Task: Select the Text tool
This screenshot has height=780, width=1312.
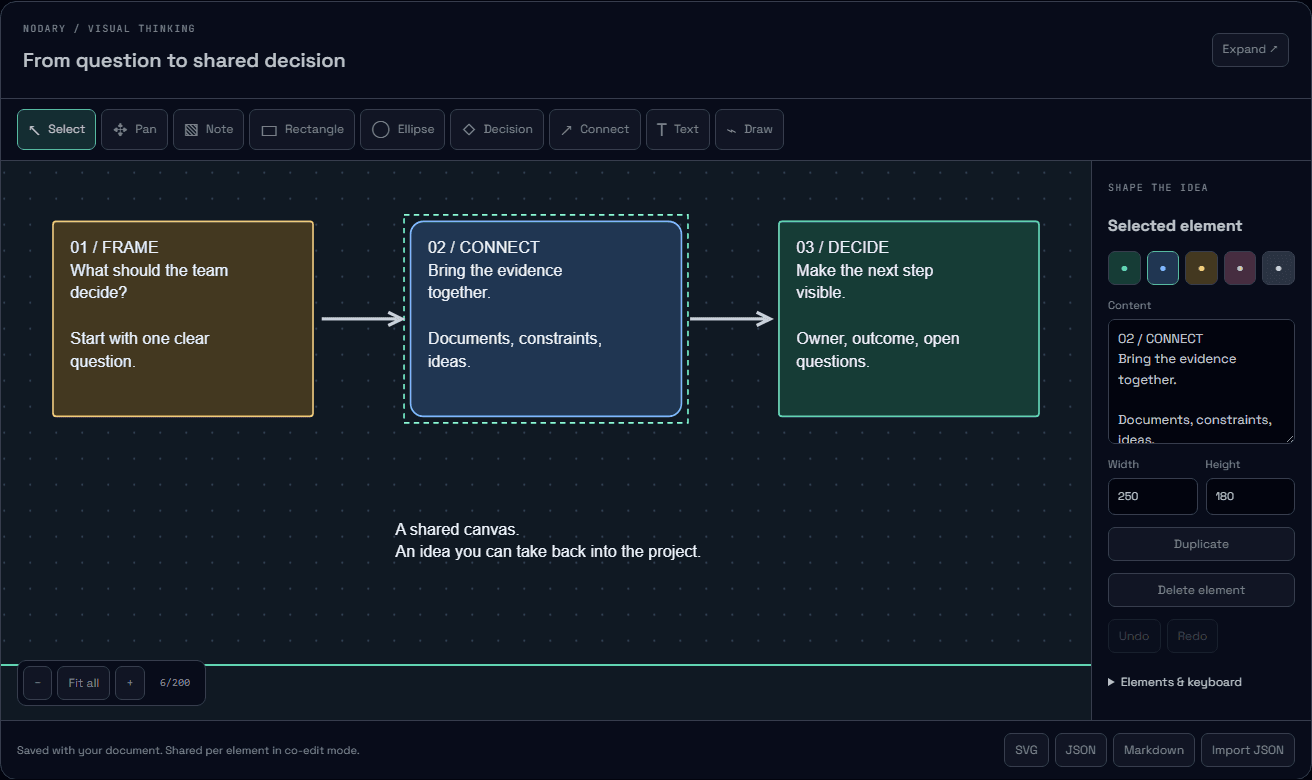Action: (x=678, y=129)
